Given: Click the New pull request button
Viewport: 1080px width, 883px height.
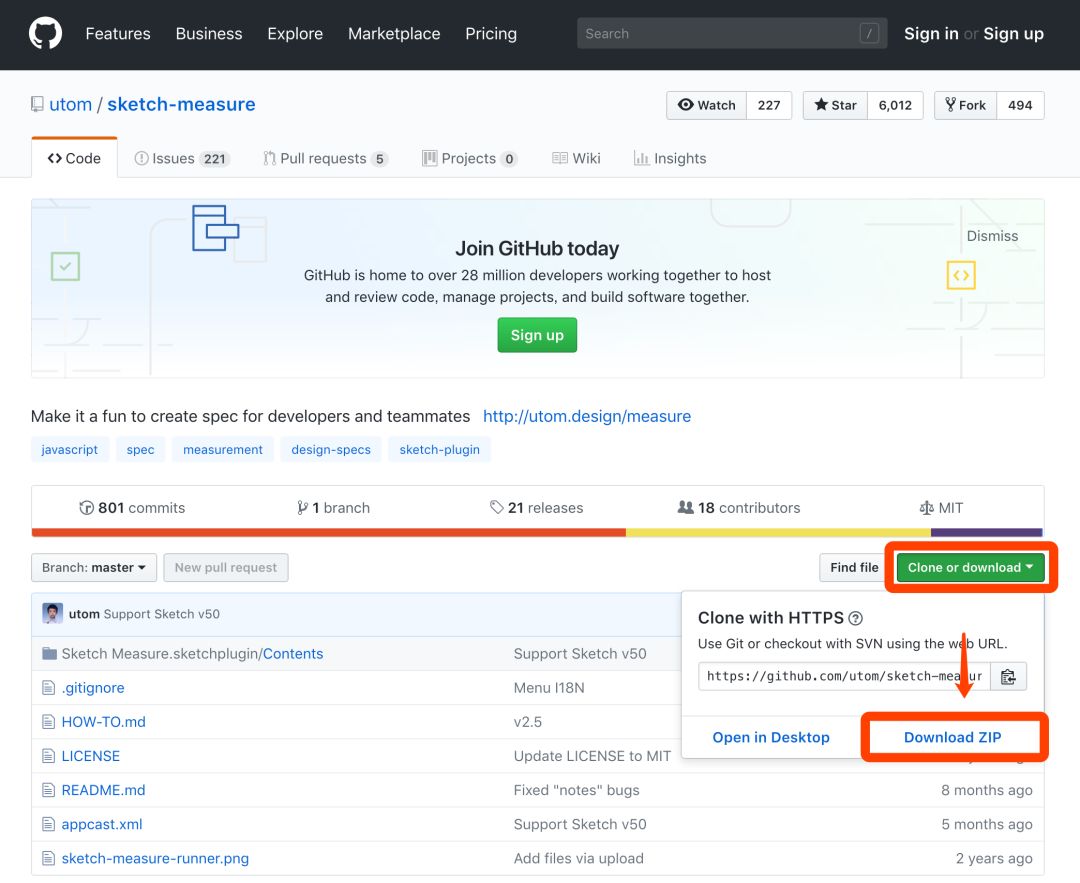Looking at the screenshot, I should click(x=226, y=568).
